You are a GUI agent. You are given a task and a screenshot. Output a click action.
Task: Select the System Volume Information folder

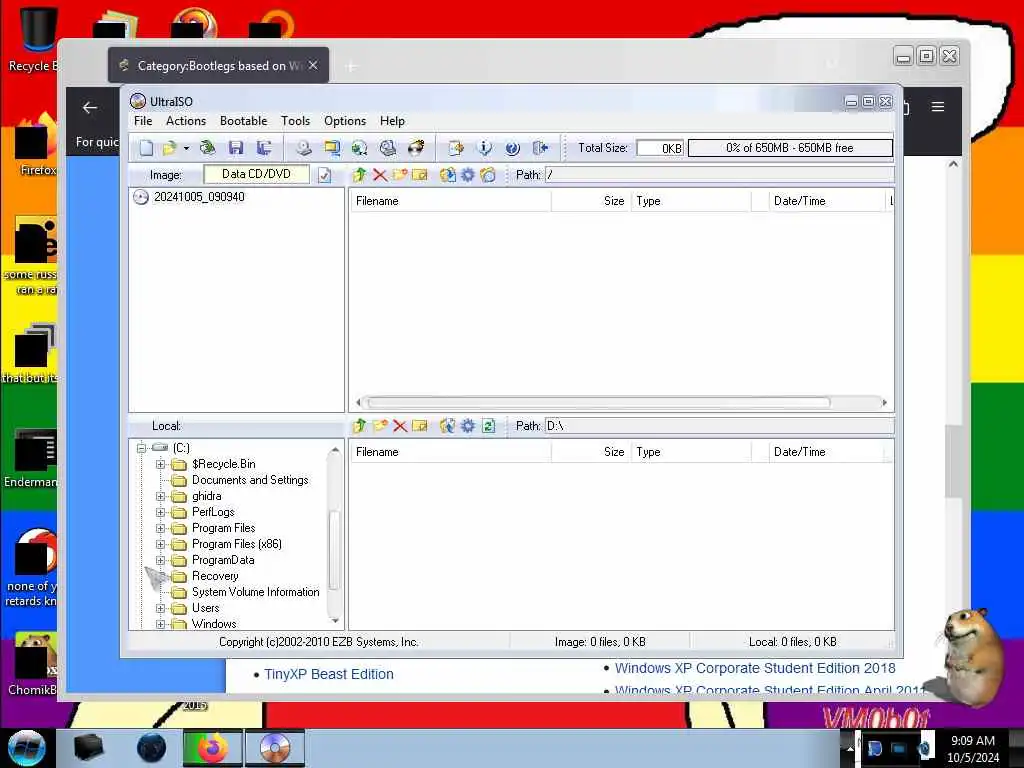coord(255,592)
